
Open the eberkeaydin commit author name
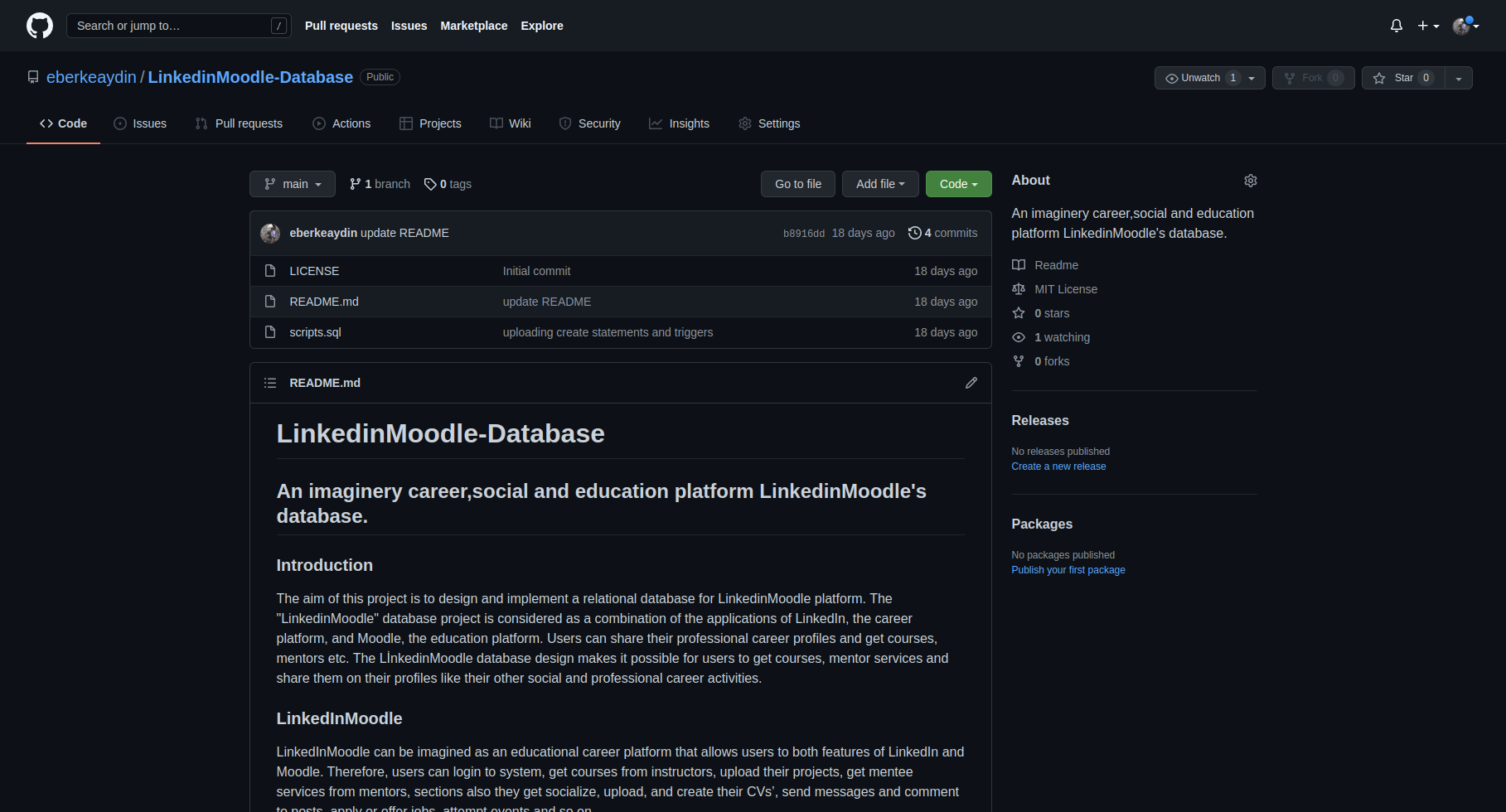pos(323,233)
